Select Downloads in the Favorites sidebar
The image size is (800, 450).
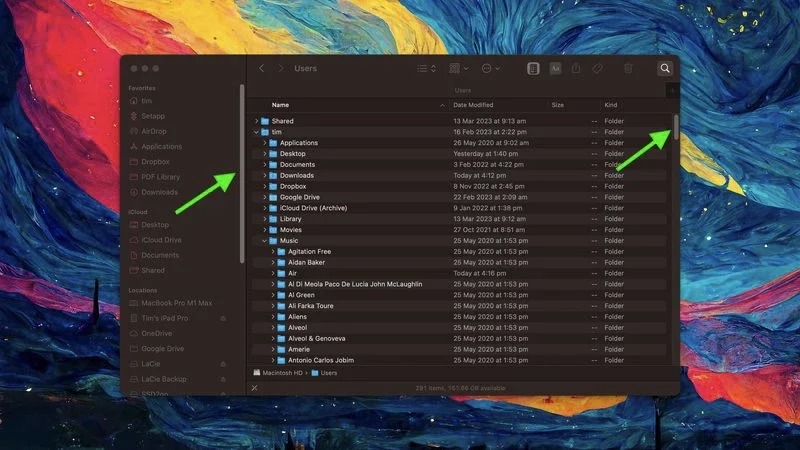tap(158, 192)
